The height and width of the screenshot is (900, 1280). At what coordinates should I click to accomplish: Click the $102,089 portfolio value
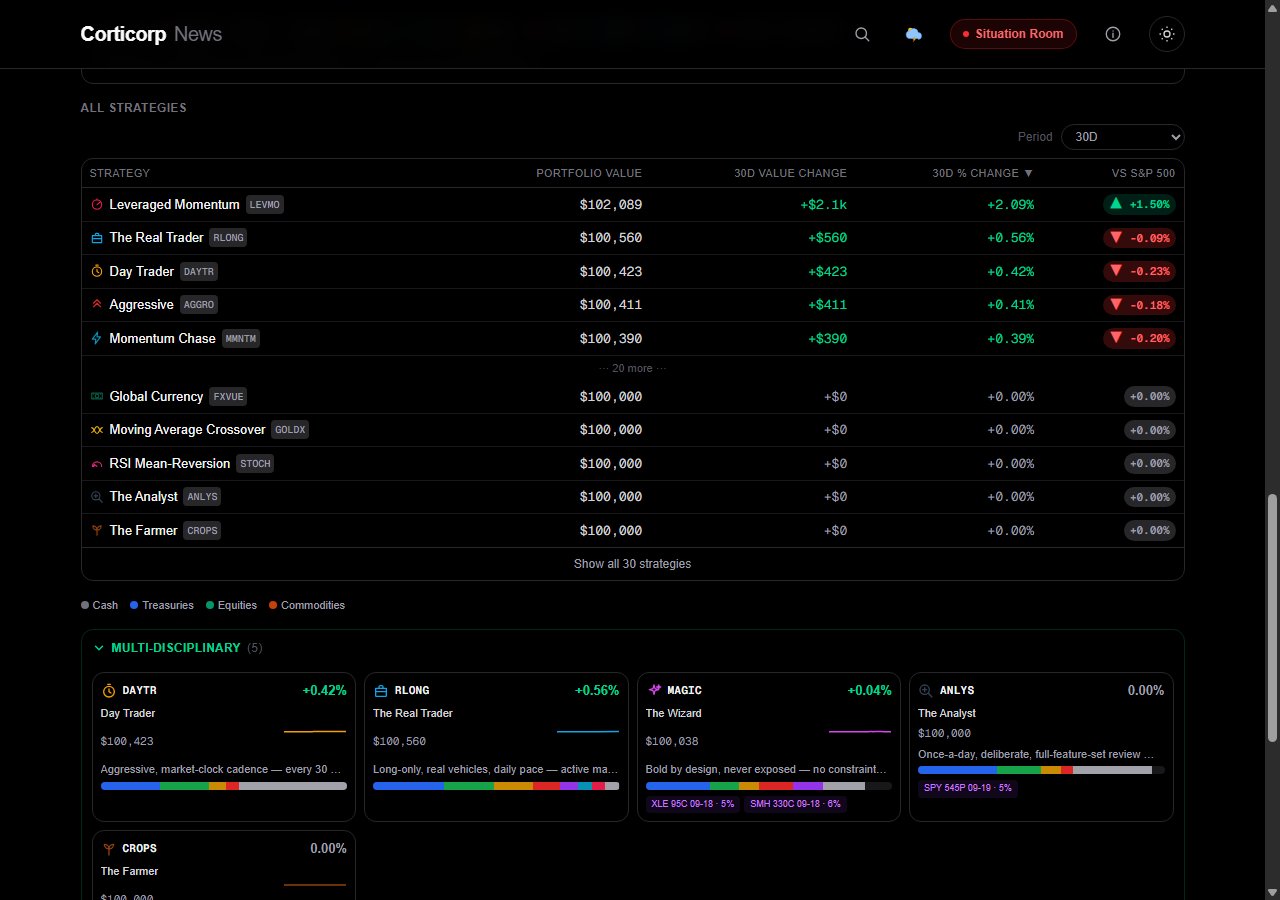coord(610,205)
